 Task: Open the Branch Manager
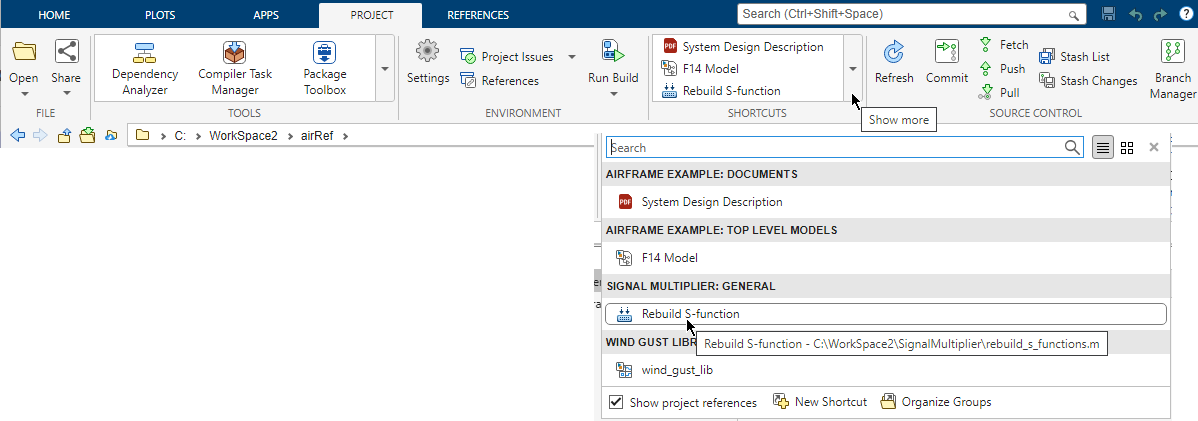[x=1172, y=68]
